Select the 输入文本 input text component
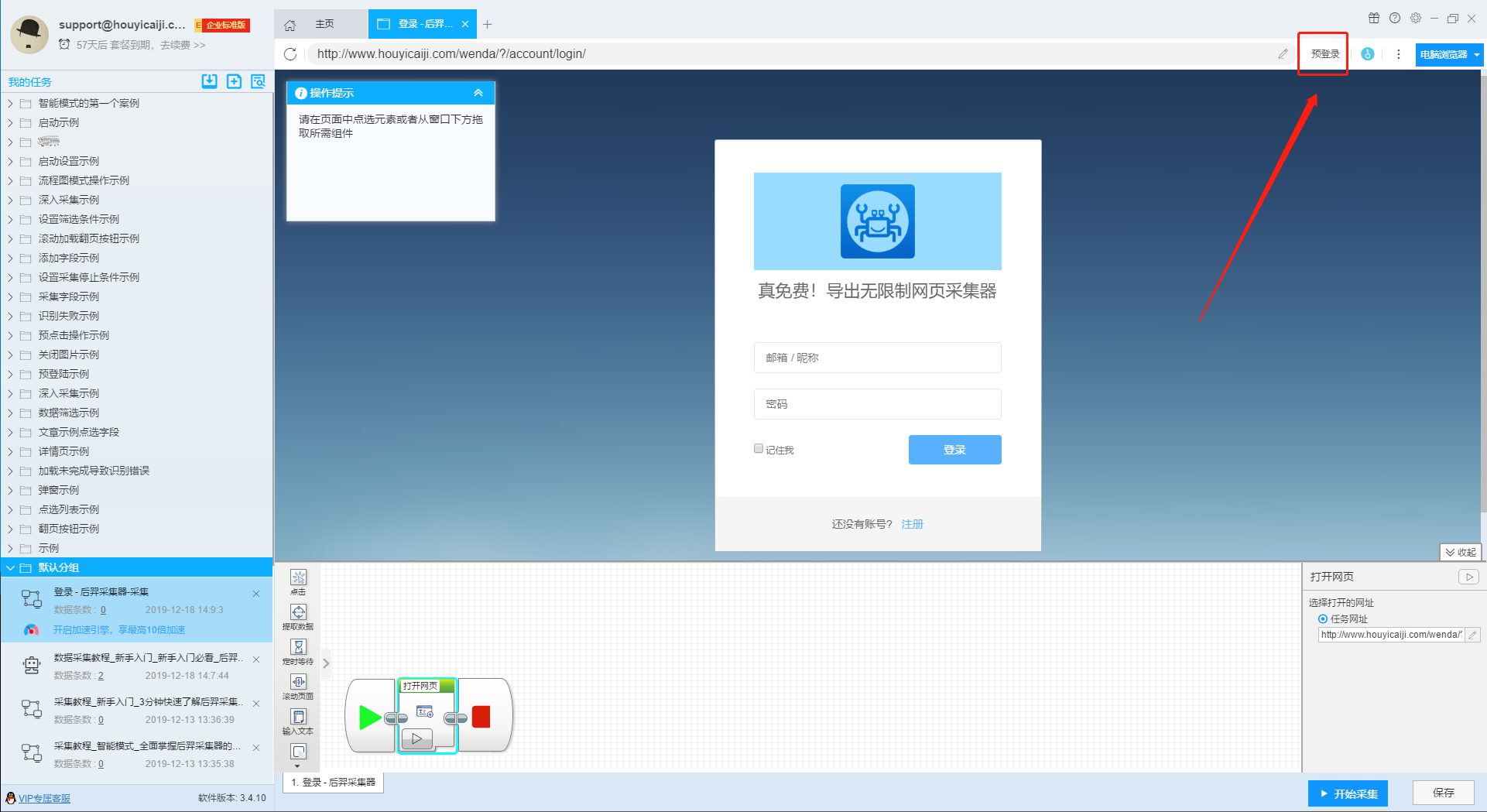 point(298,721)
